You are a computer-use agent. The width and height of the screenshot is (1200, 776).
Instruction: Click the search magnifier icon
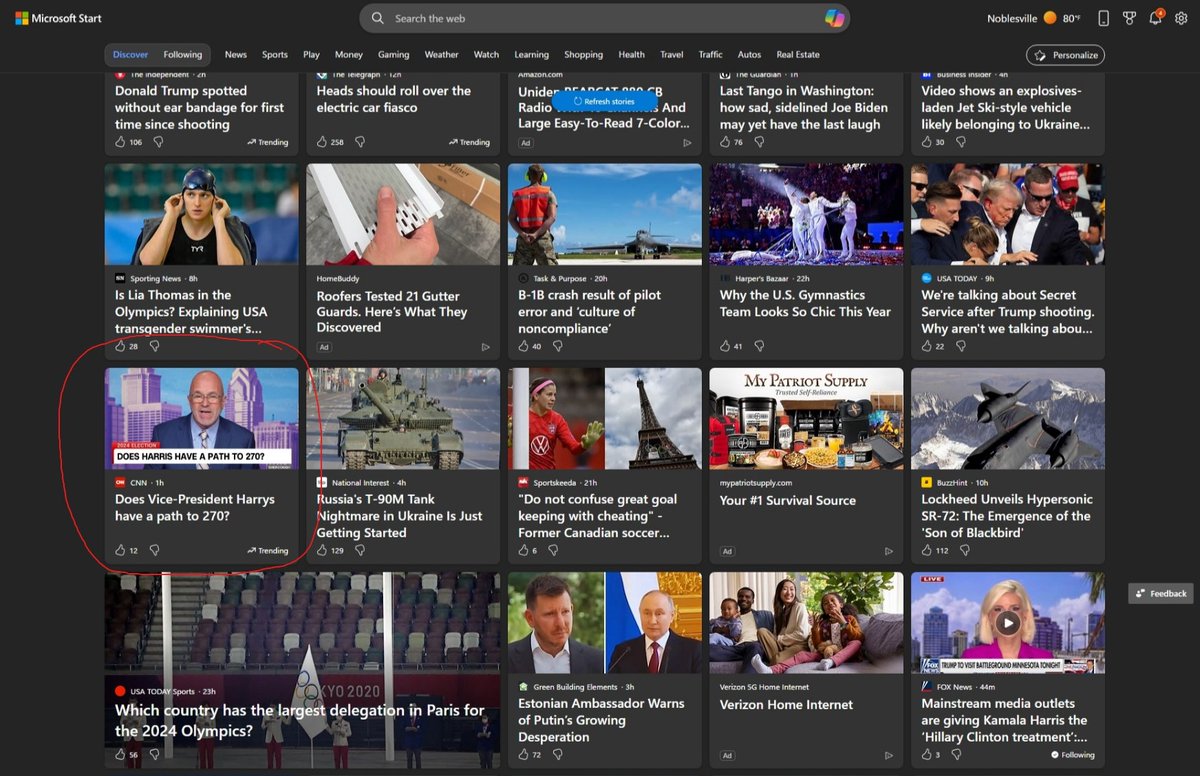(377, 18)
